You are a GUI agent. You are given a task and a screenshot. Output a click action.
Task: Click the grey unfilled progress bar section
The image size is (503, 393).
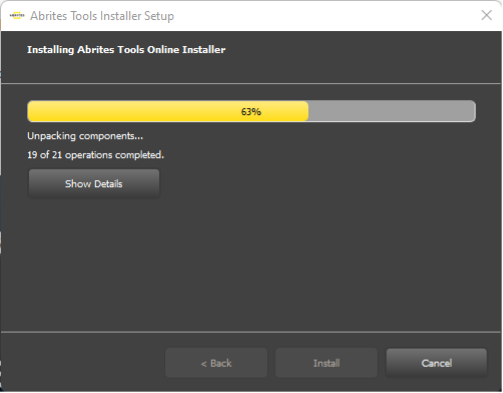[x=392, y=111]
